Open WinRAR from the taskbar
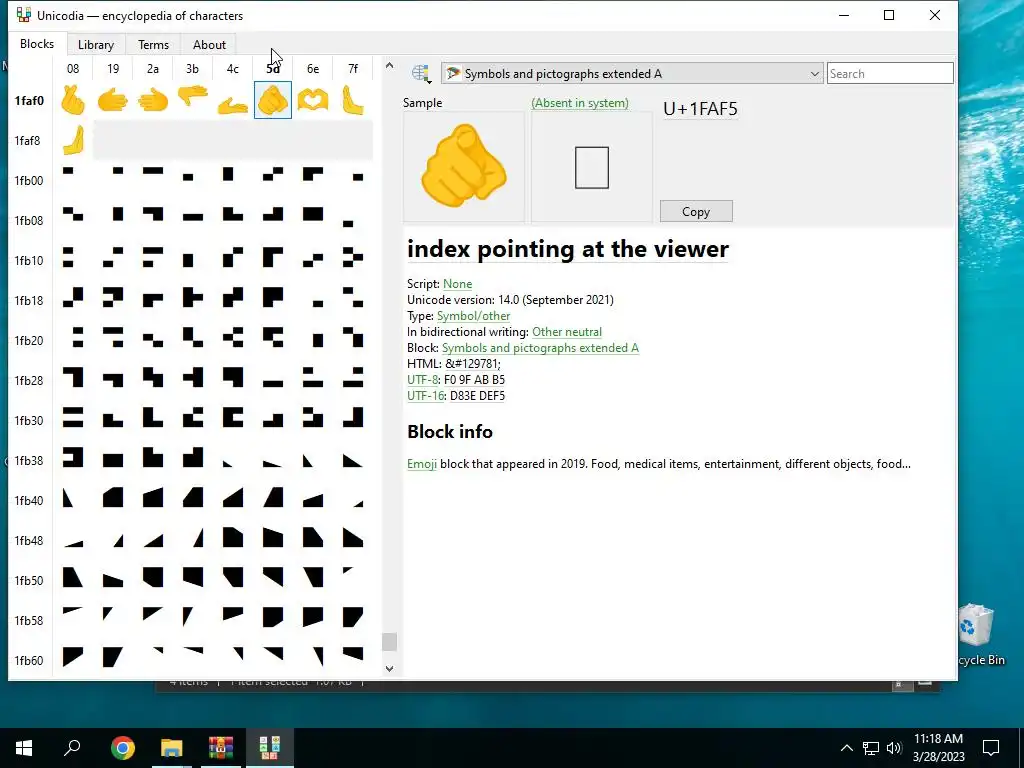 tap(221, 748)
